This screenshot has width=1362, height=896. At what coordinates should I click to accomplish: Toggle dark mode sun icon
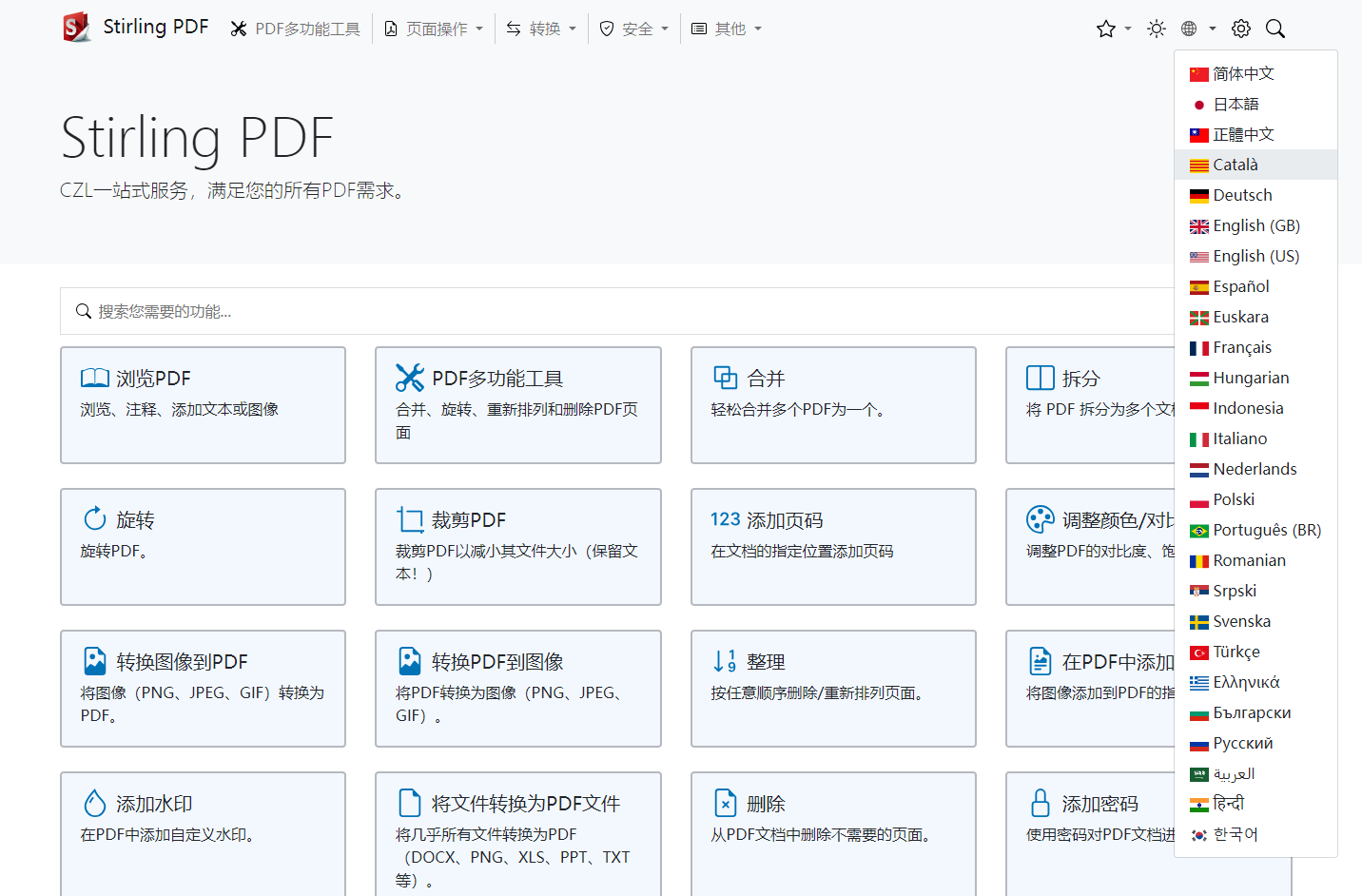point(1157,29)
